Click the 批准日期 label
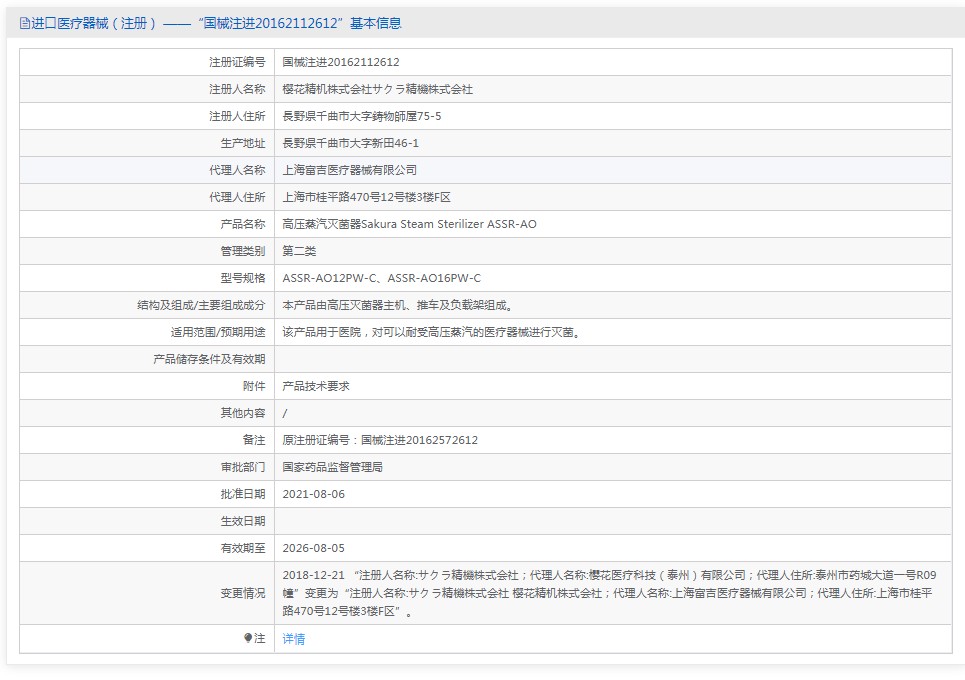965x680 pixels. (x=242, y=494)
